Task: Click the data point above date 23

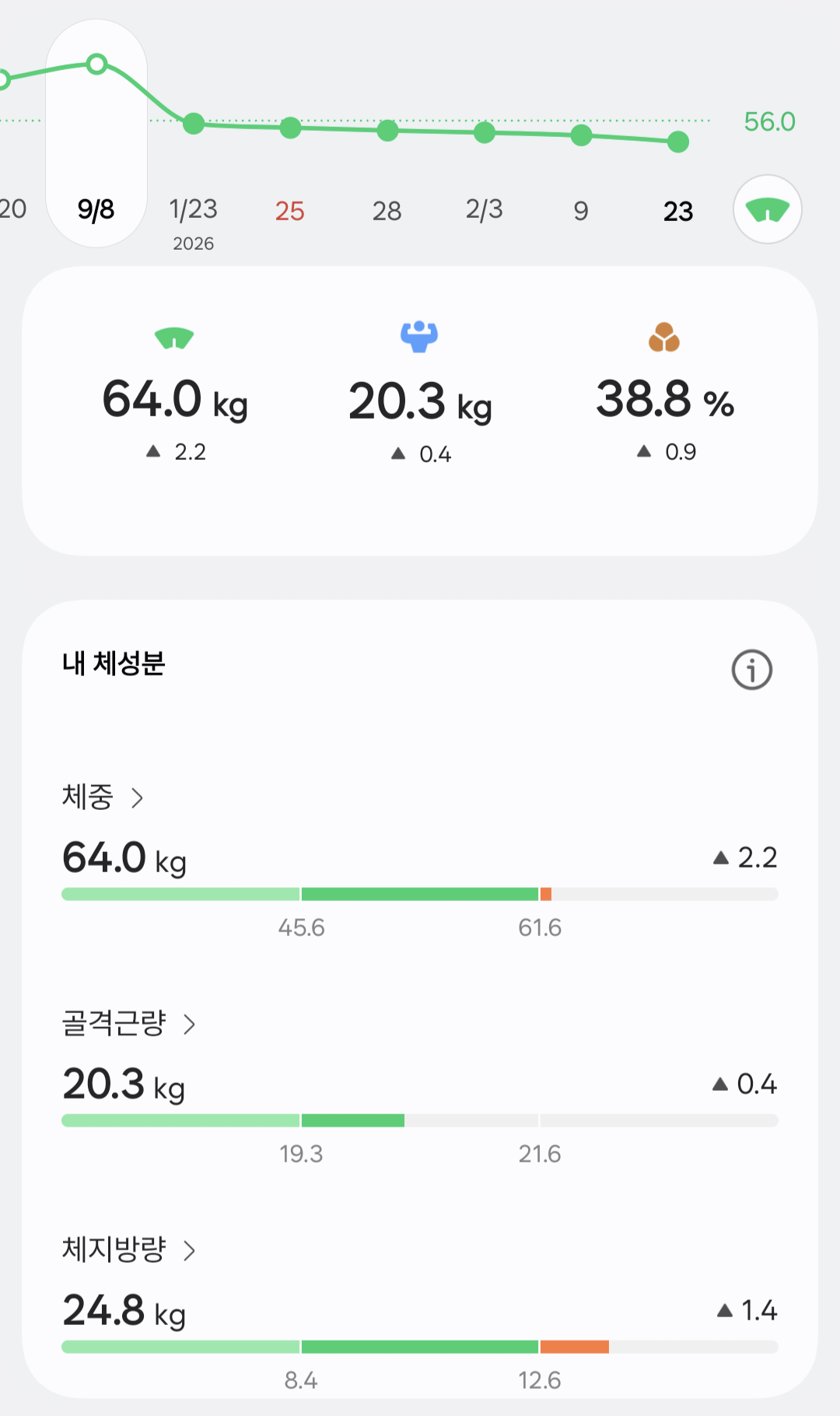Action: point(678,142)
